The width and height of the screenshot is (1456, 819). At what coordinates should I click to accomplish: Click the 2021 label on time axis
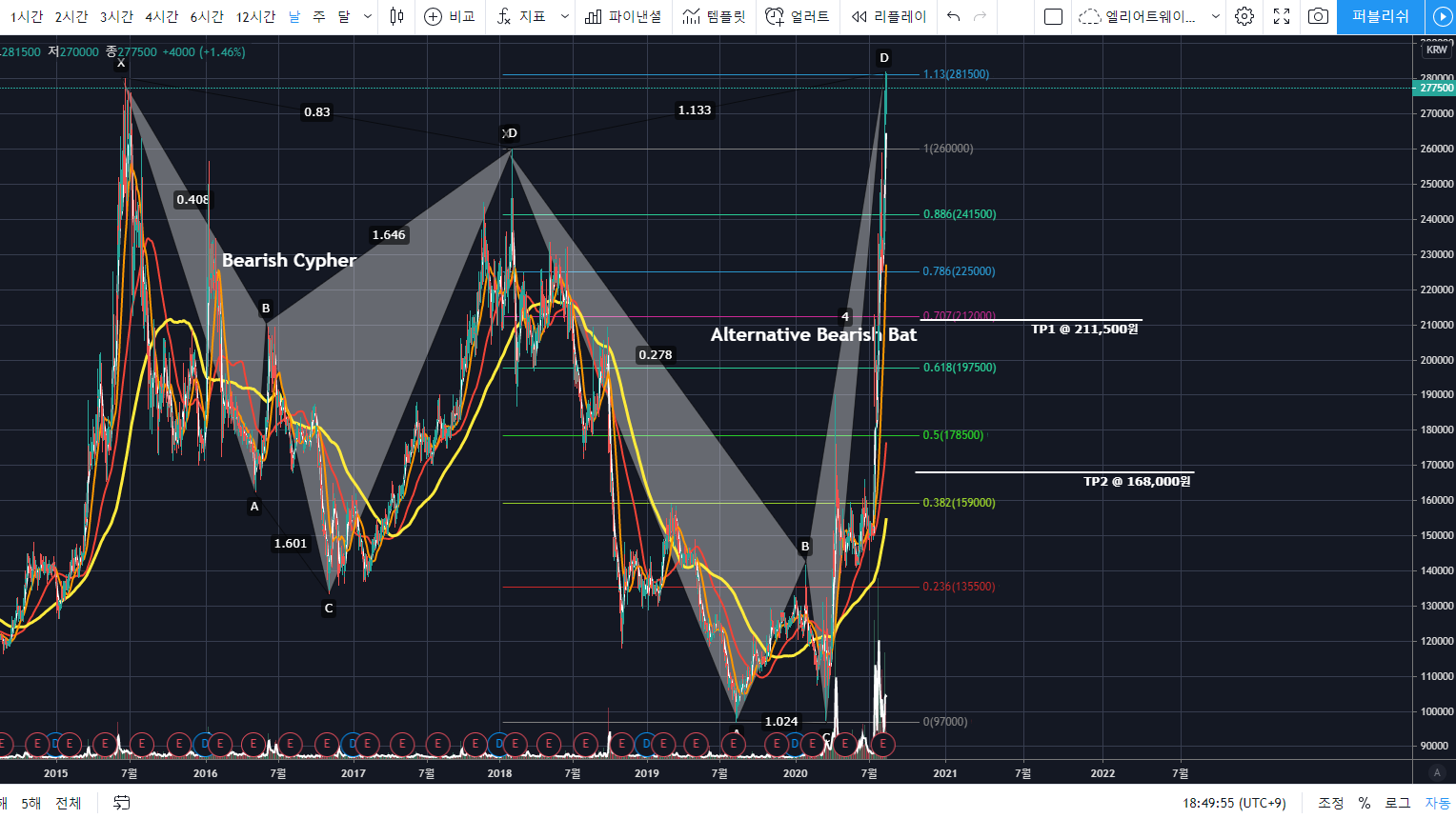(945, 773)
